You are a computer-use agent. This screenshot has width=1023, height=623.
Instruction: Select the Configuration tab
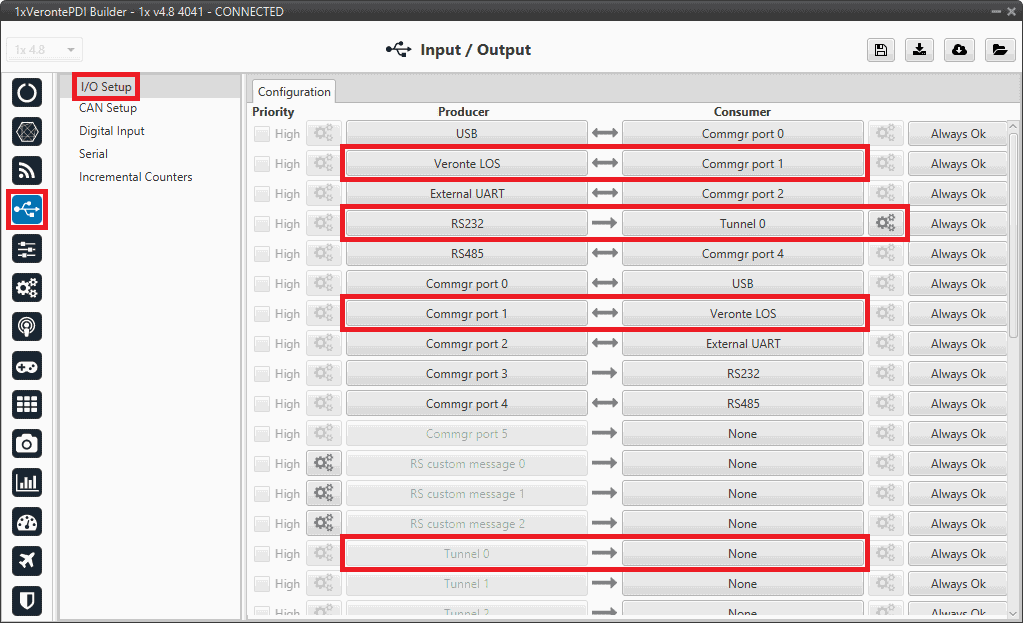(x=294, y=92)
